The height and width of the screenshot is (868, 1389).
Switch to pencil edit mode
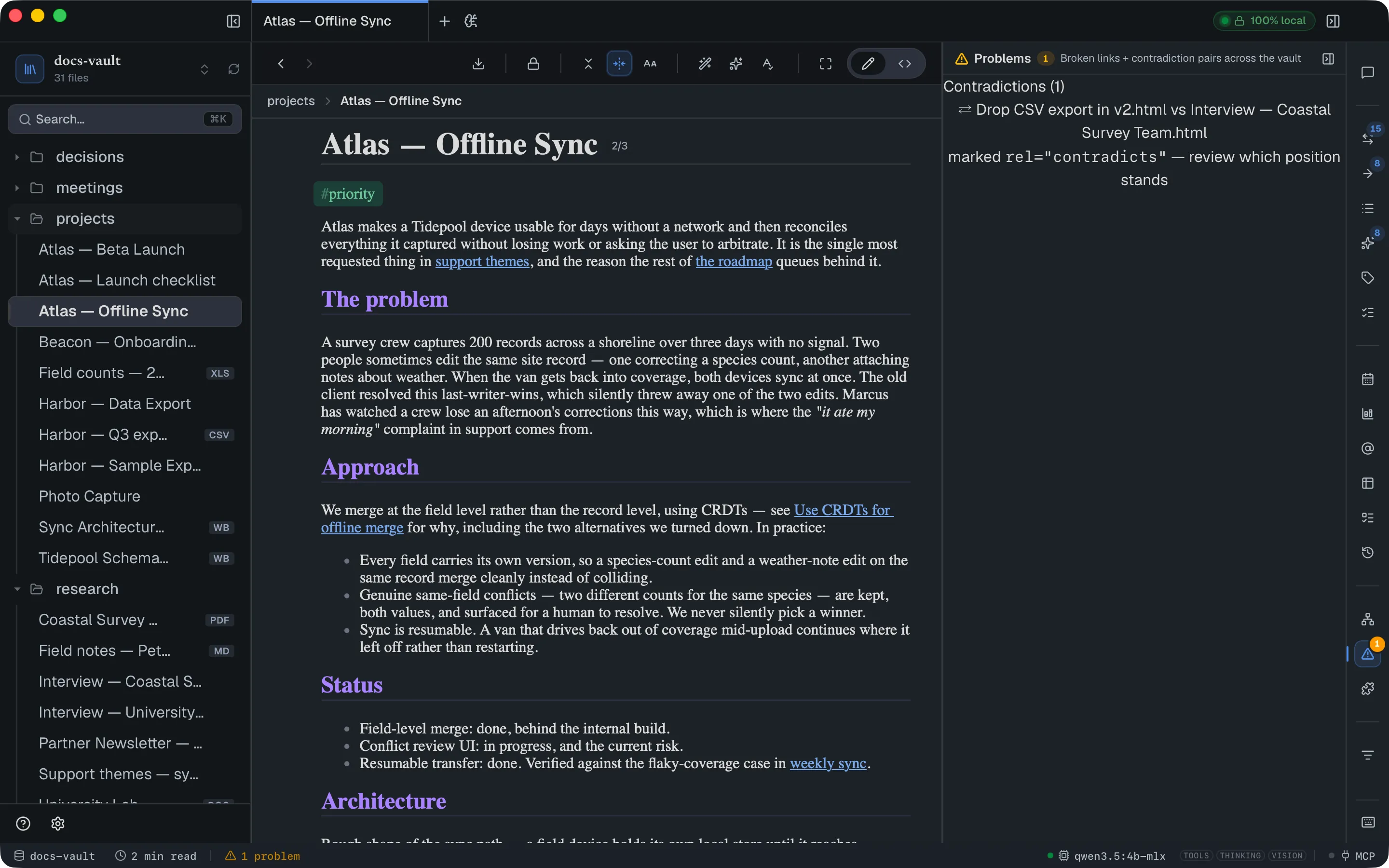[x=868, y=64]
